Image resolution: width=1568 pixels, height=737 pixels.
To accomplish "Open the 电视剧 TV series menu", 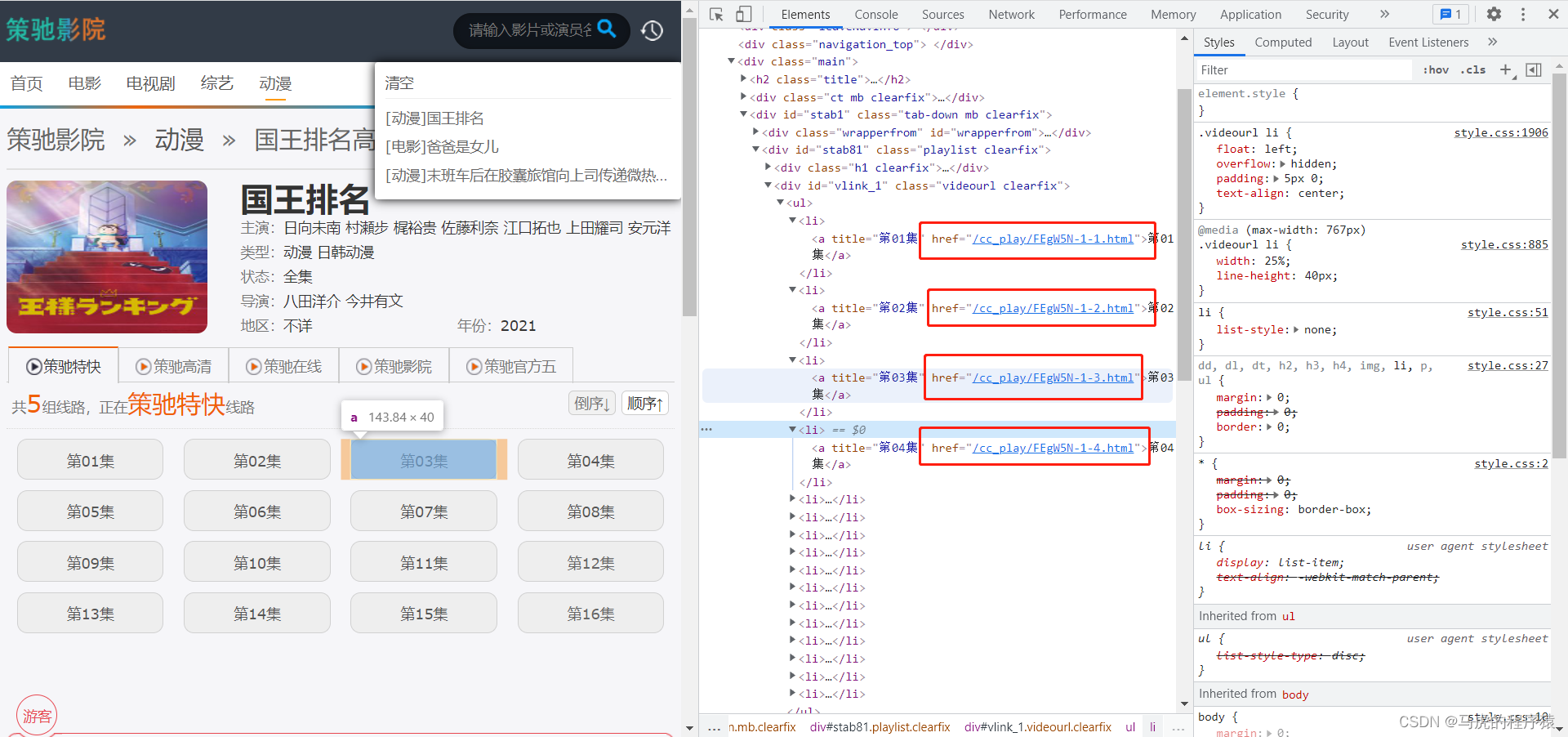I will point(150,83).
